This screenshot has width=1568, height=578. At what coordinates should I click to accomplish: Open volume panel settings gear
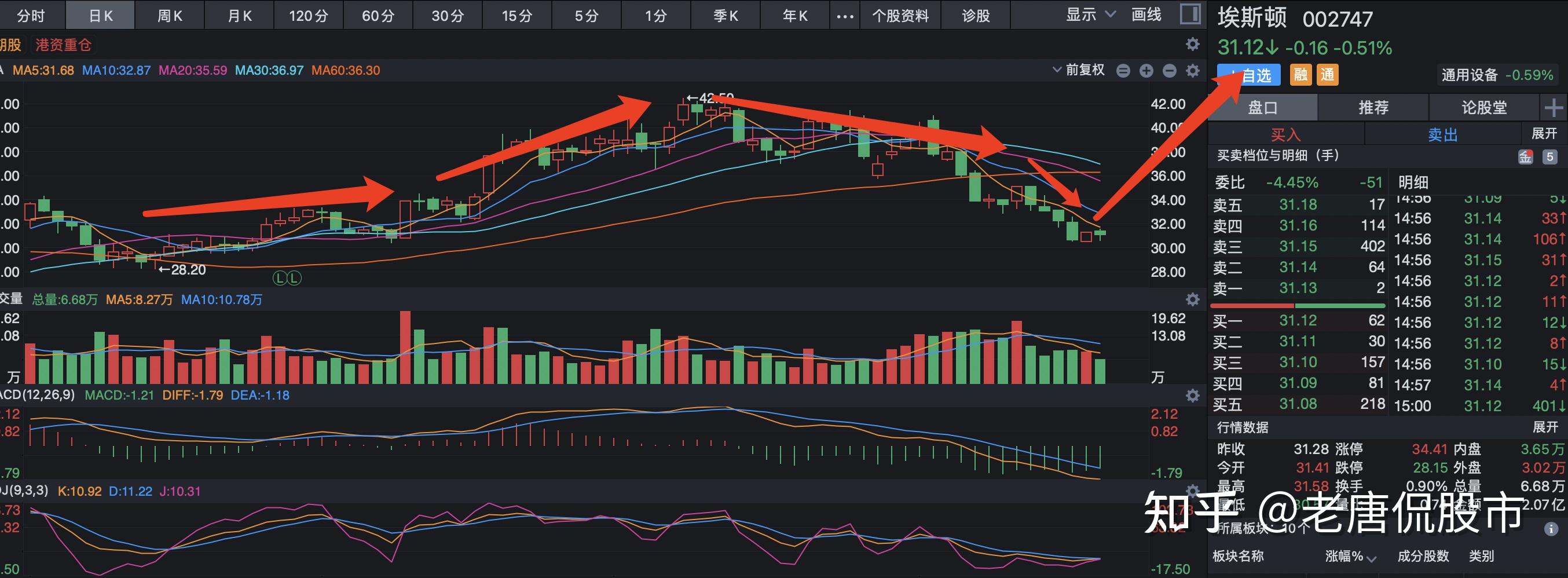(x=1192, y=299)
